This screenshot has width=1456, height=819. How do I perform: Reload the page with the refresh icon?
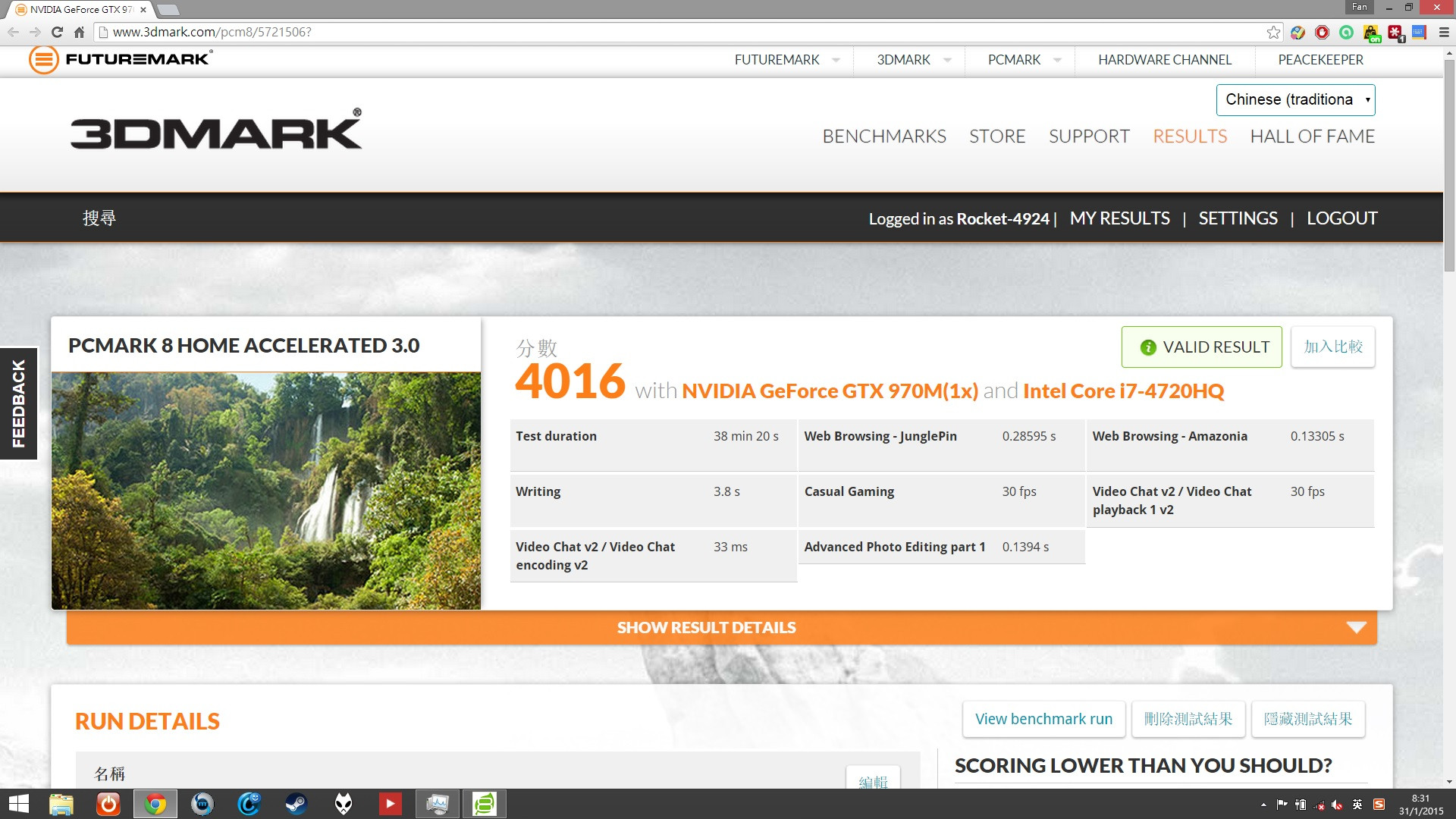point(57,32)
